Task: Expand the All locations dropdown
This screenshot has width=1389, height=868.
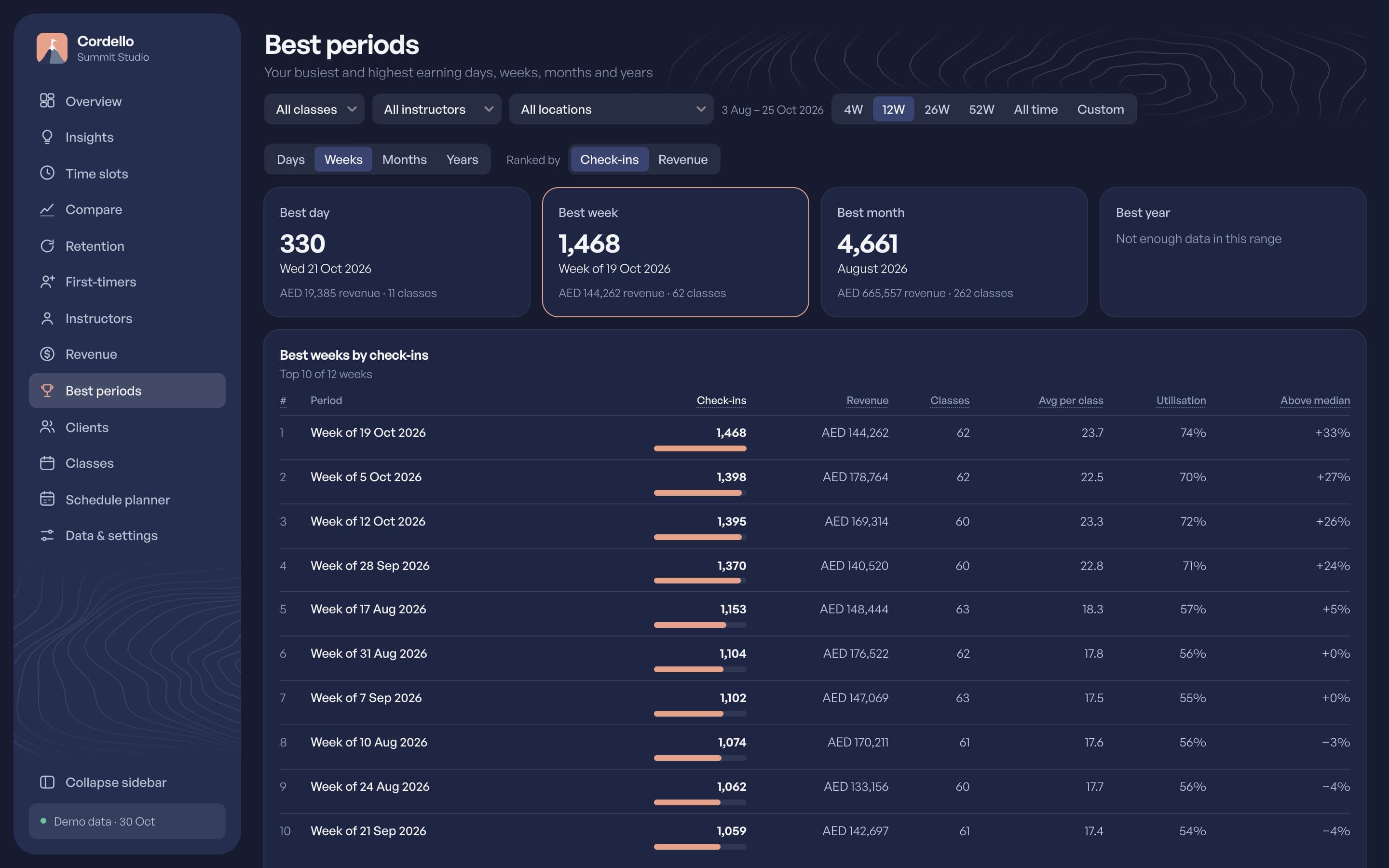Action: click(611, 109)
